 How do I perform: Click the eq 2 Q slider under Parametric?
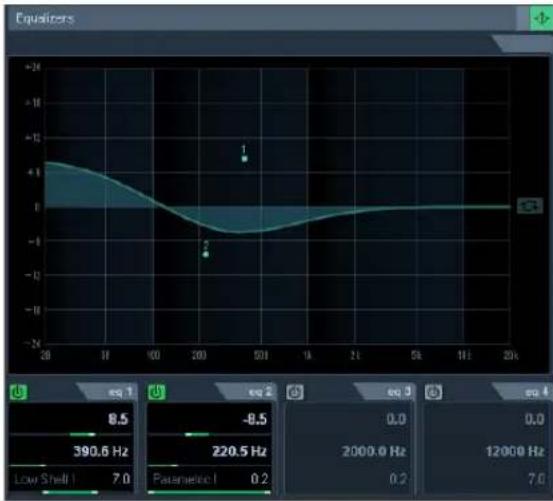(x=209, y=492)
